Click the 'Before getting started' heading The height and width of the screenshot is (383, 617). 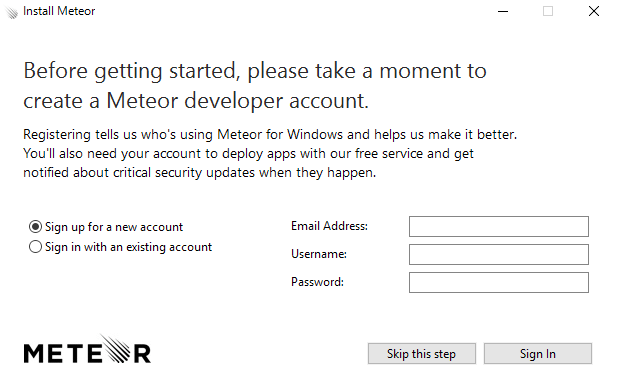pyautogui.click(x=255, y=86)
